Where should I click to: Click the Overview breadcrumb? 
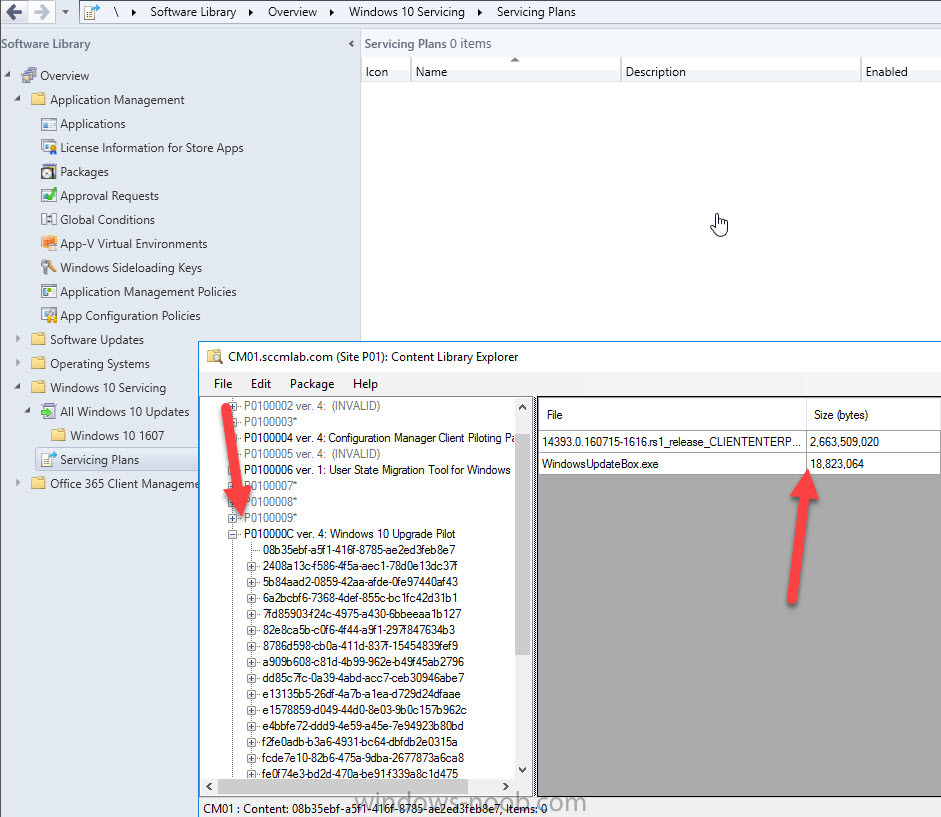tap(292, 12)
